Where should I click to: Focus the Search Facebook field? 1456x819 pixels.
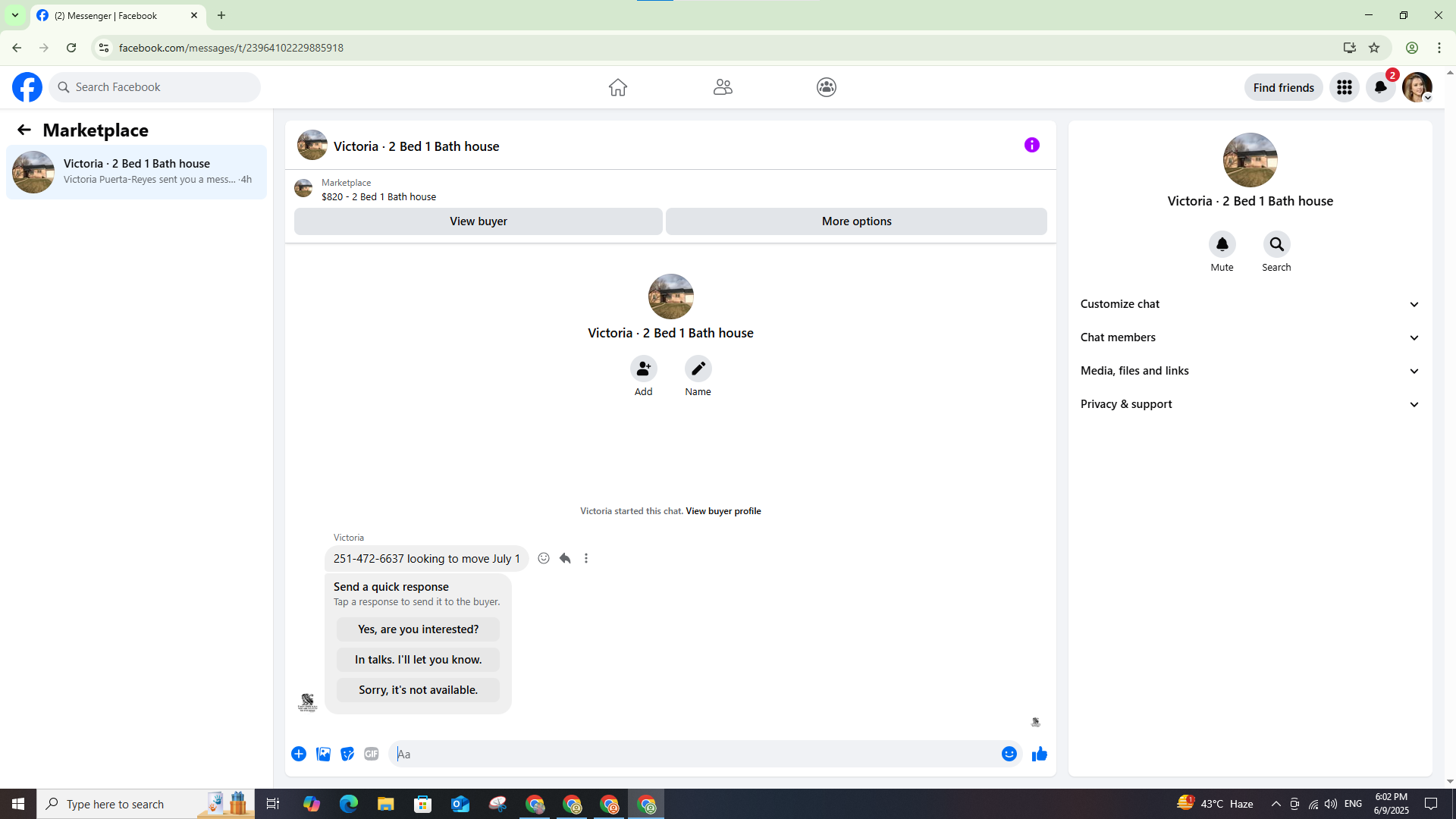click(155, 87)
